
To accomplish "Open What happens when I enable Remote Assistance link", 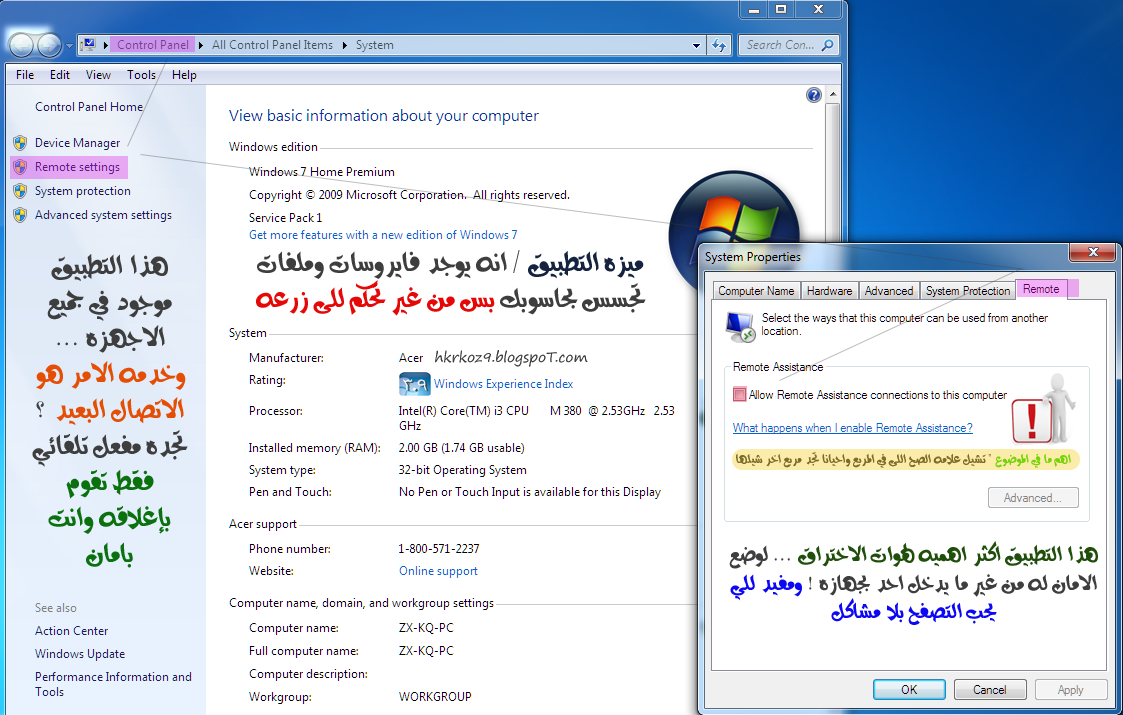I will tap(852, 428).
